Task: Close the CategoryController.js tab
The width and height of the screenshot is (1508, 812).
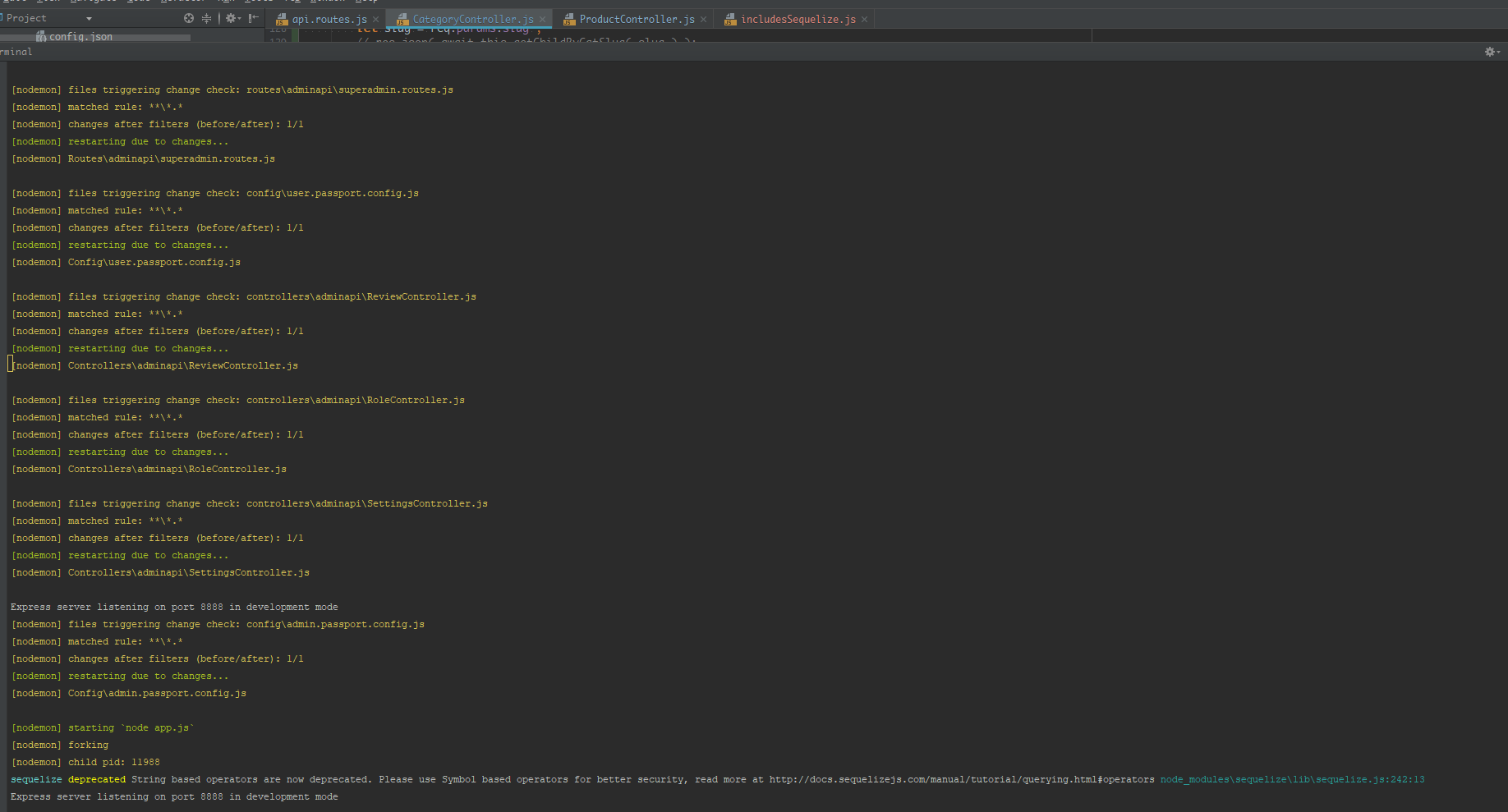Action: pyautogui.click(x=542, y=18)
